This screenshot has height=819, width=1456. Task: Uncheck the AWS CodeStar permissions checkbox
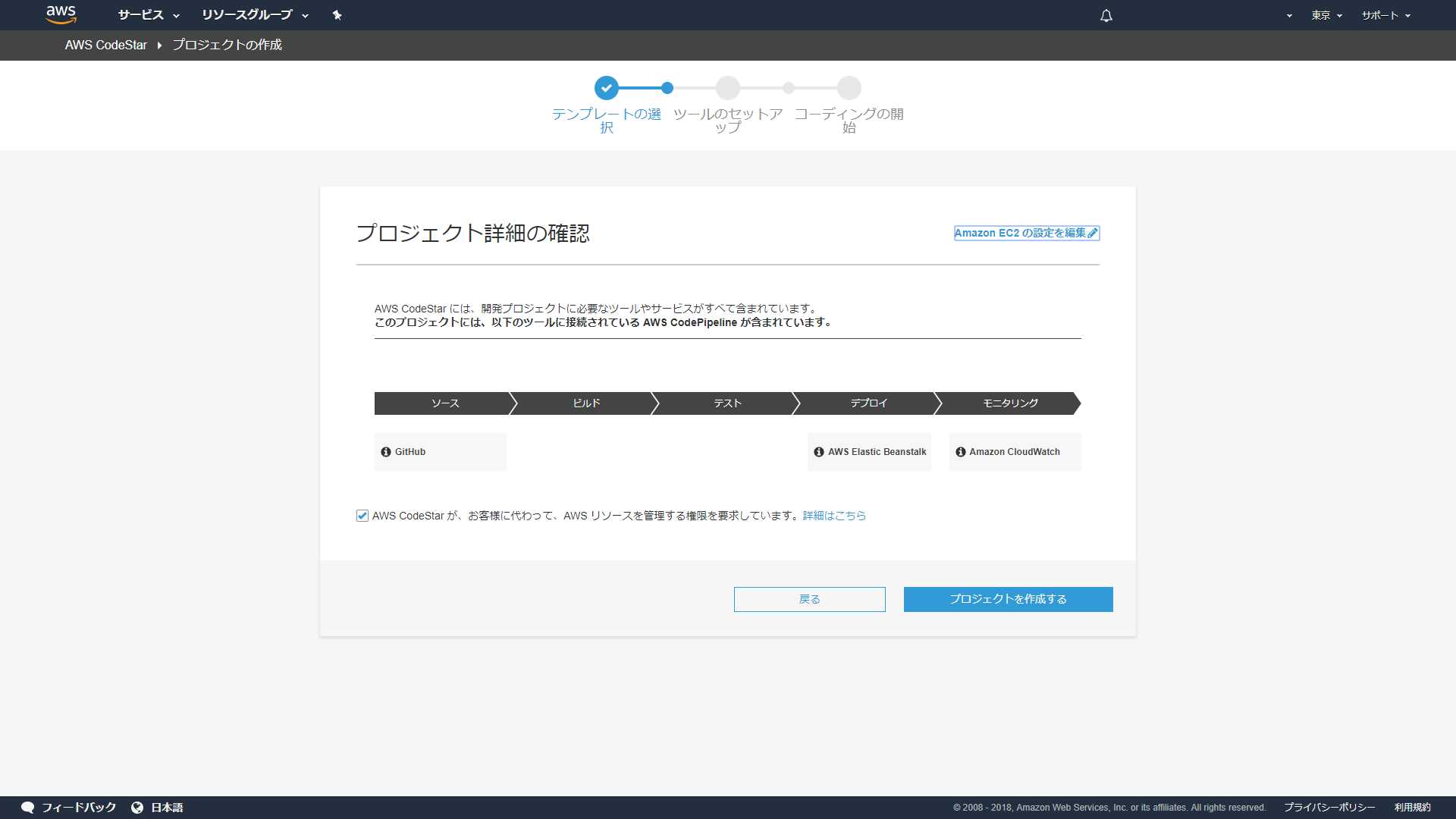tap(362, 516)
